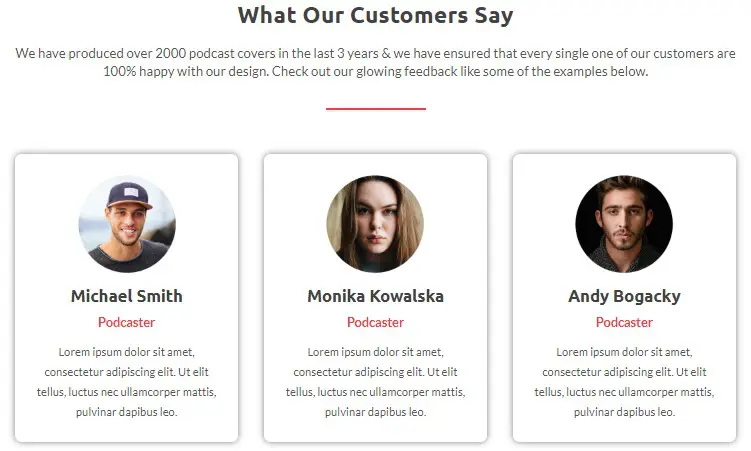
Task: Click the red divider line below intro
Action: pyautogui.click(x=375, y=108)
